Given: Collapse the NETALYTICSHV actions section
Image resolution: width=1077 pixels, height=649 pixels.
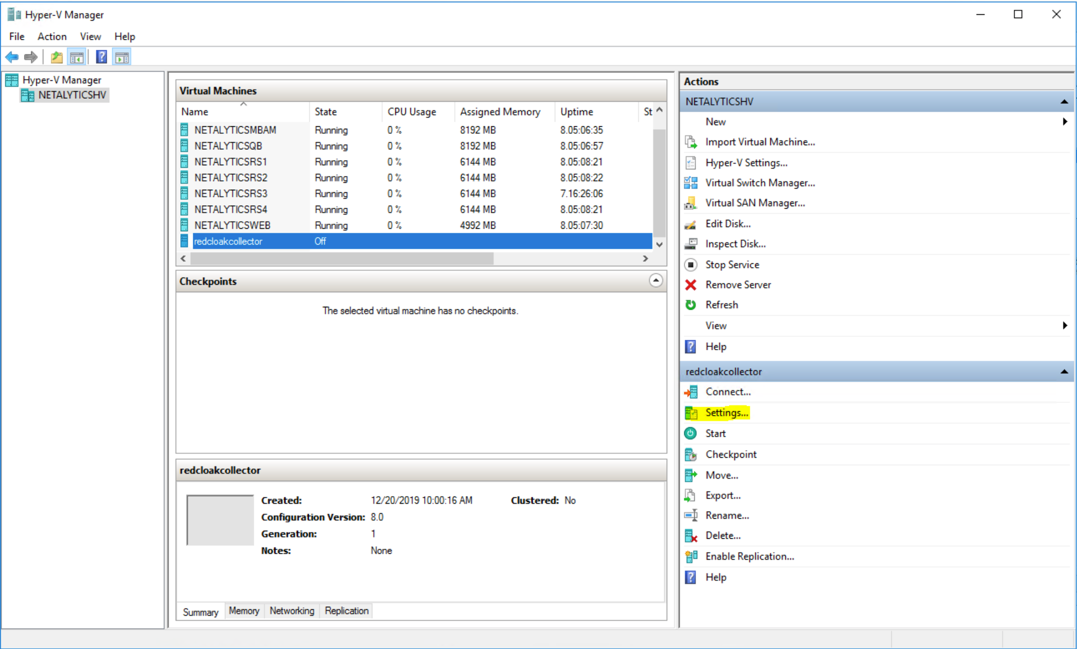Looking at the screenshot, I should click(1064, 102).
